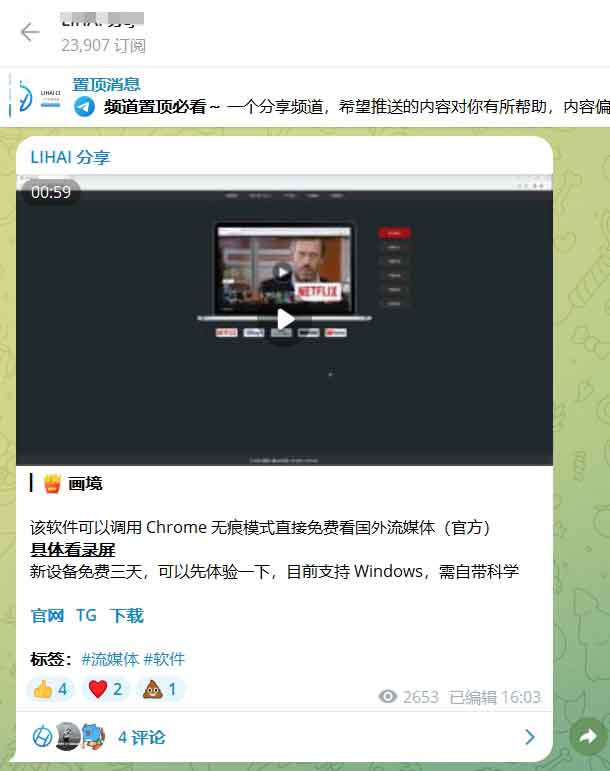Screen dimensions: 610x771
Task: Open the TG link
Action: coord(86,615)
